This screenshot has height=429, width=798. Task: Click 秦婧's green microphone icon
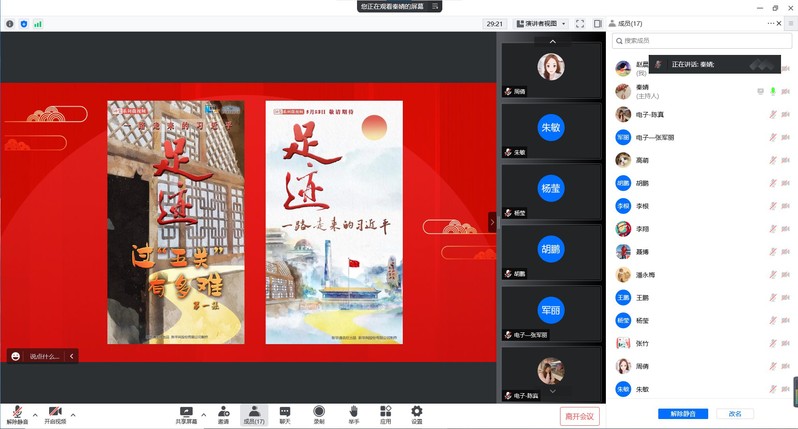click(773, 92)
